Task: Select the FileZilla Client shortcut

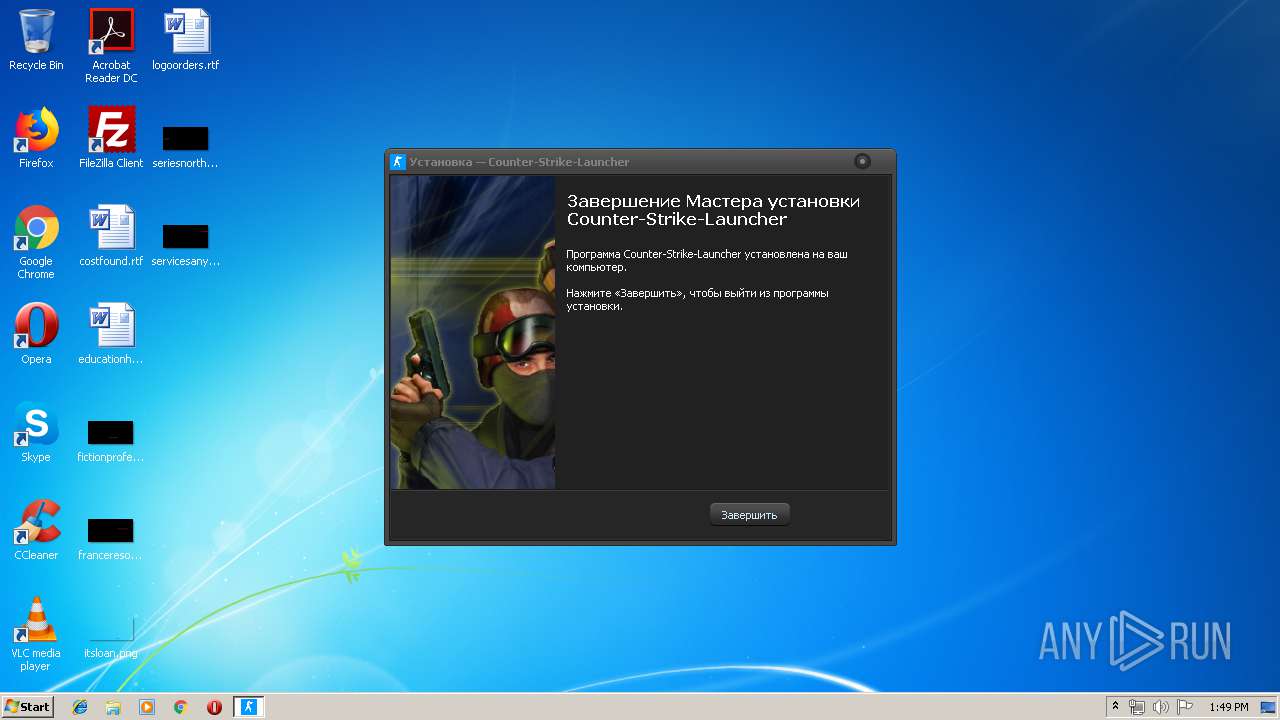Action: click(x=111, y=138)
